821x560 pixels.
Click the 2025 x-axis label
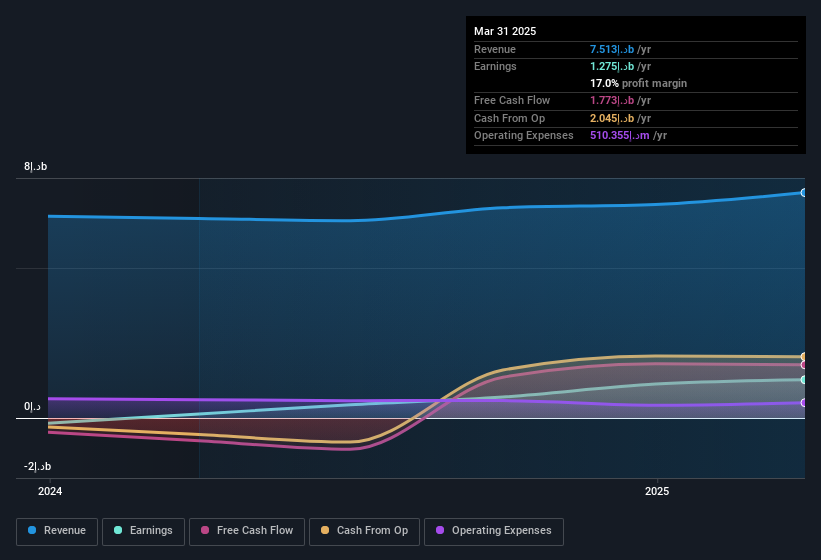coord(657,491)
